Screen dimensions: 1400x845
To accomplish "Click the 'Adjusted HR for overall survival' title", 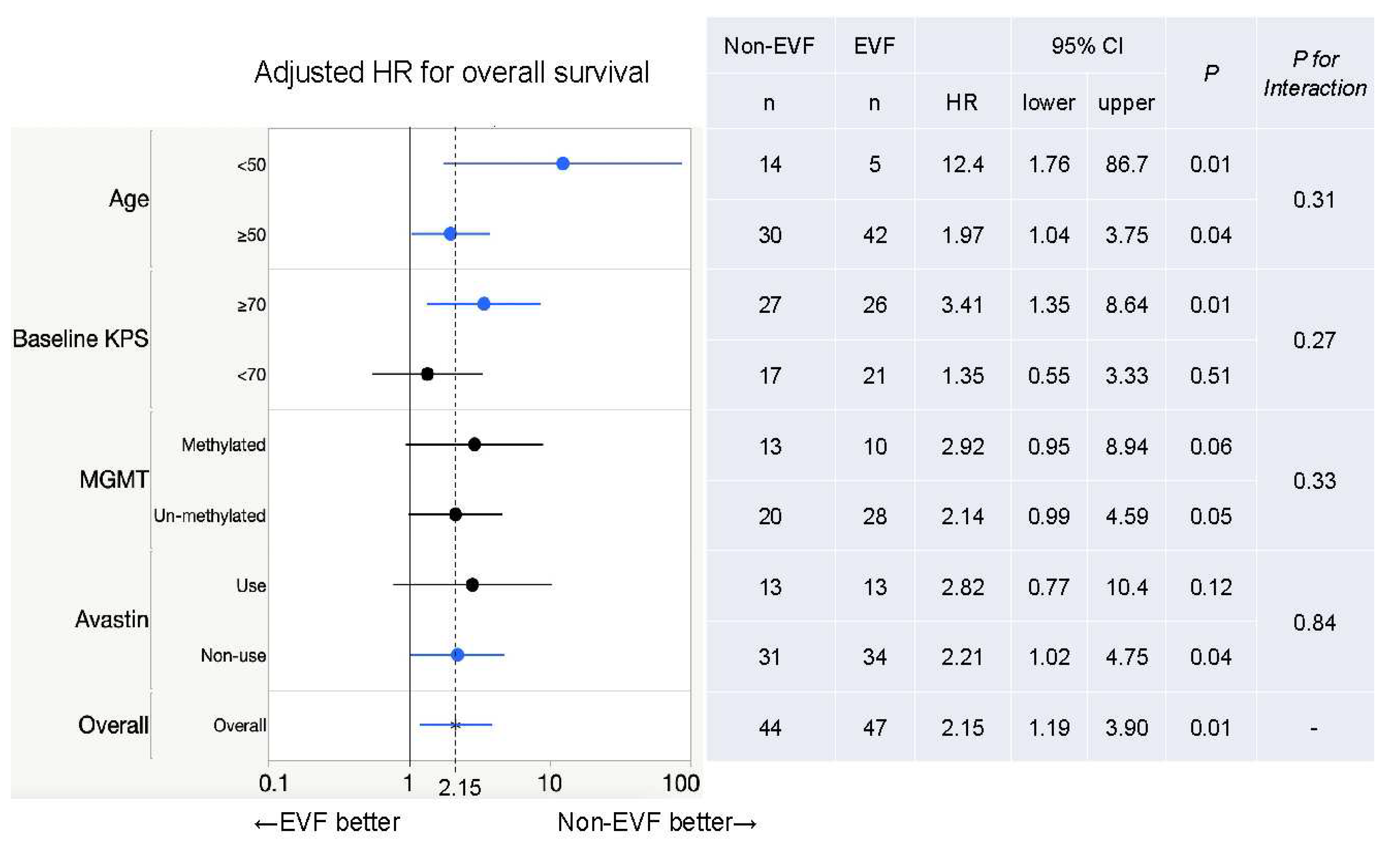I will pyautogui.click(x=451, y=73).
